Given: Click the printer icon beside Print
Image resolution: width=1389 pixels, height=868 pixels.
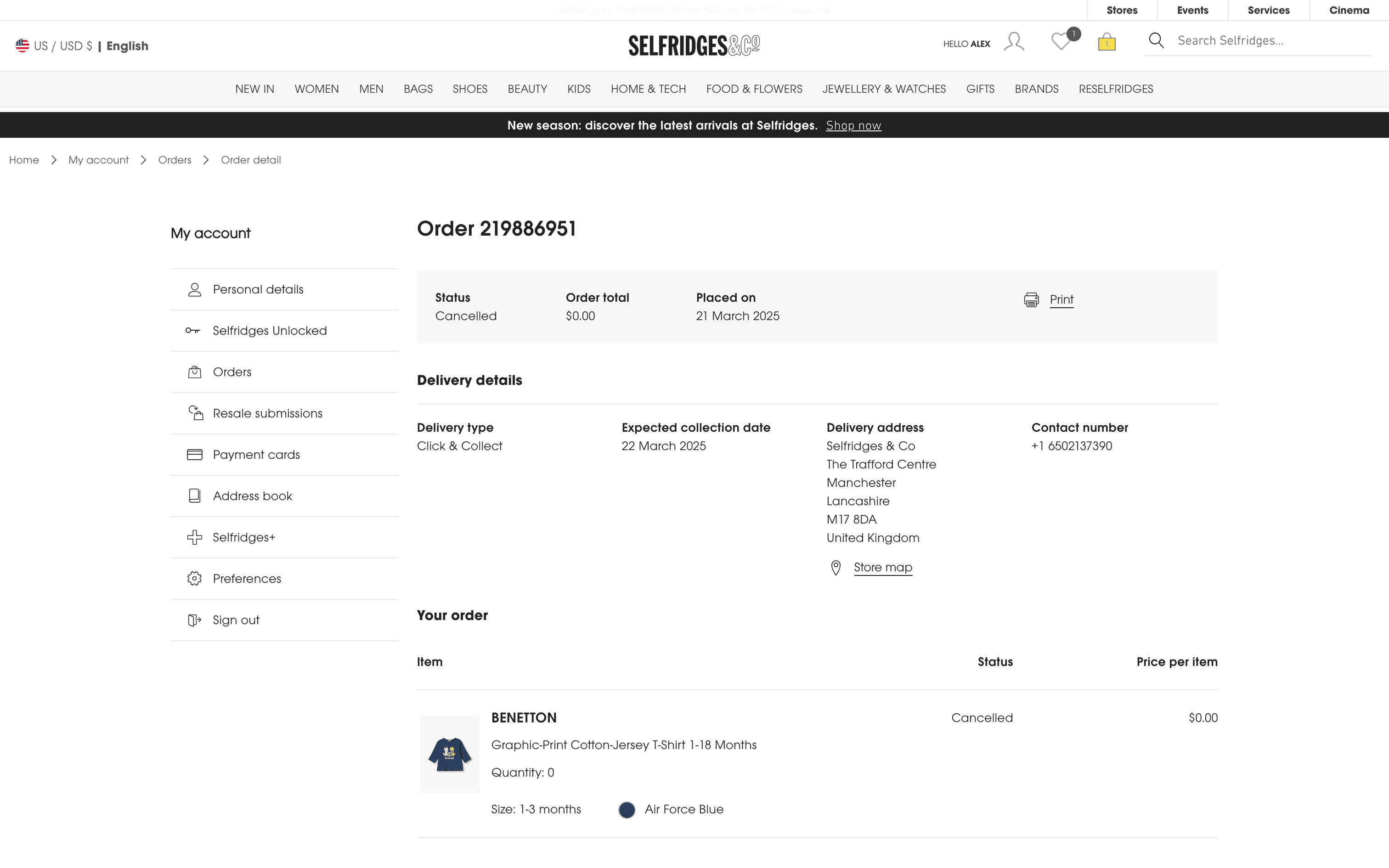Looking at the screenshot, I should 1031,299.
